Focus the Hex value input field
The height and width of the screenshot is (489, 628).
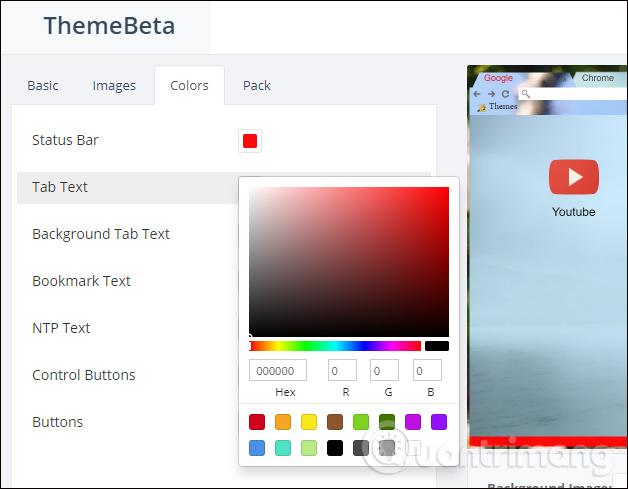point(278,370)
